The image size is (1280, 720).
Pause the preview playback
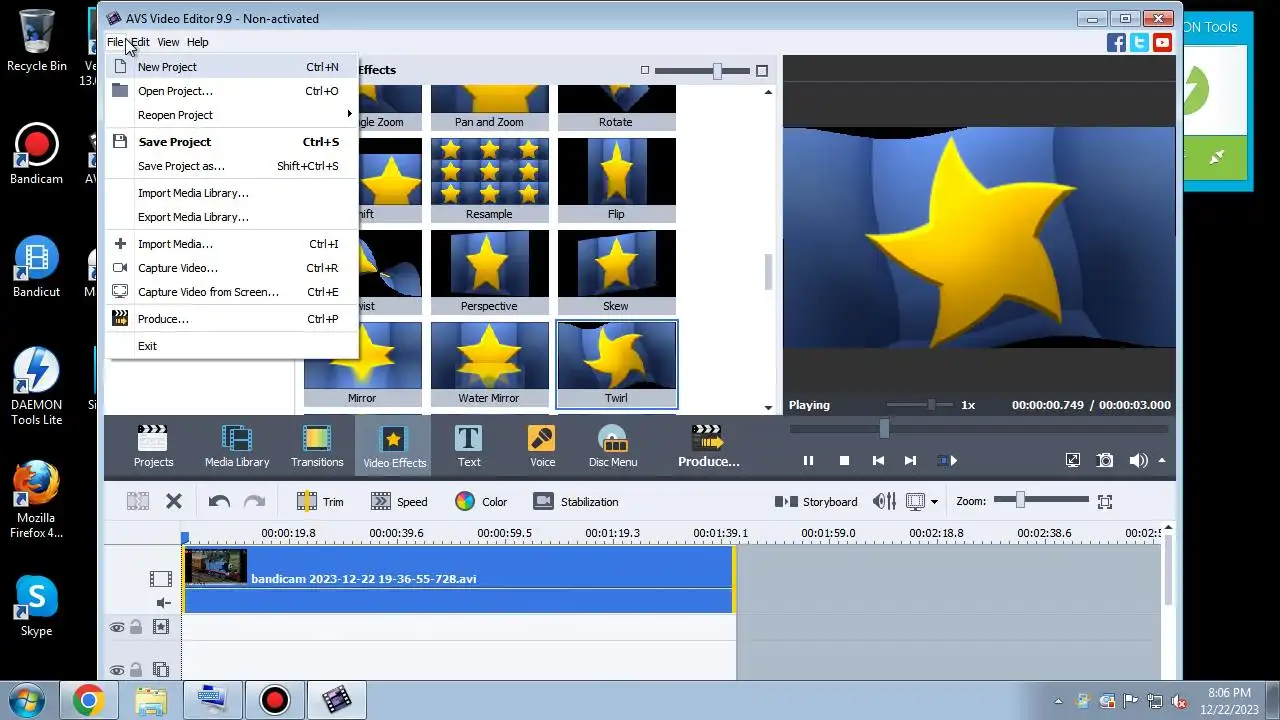click(x=808, y=460)
